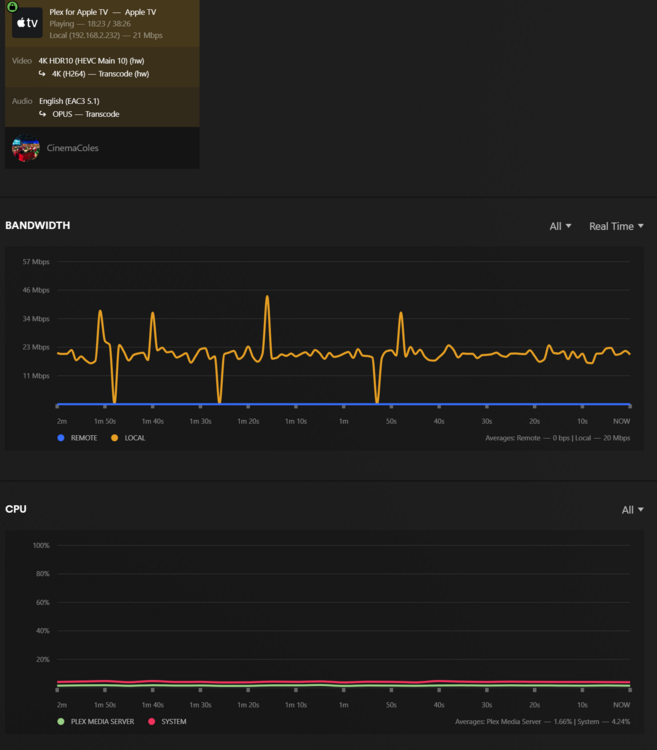Image resolution: width=657 pixels, height=750 pixels.
Task: Click the '57 Mbps' bandwidth axis label
Action: click(x=36, y=262)
